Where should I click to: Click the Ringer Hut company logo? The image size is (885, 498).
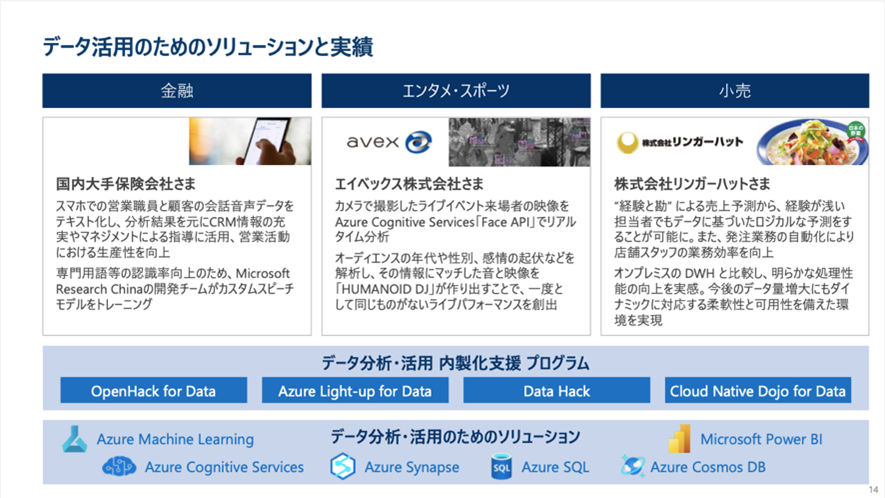pyautogui.click(x=680, y=142)
